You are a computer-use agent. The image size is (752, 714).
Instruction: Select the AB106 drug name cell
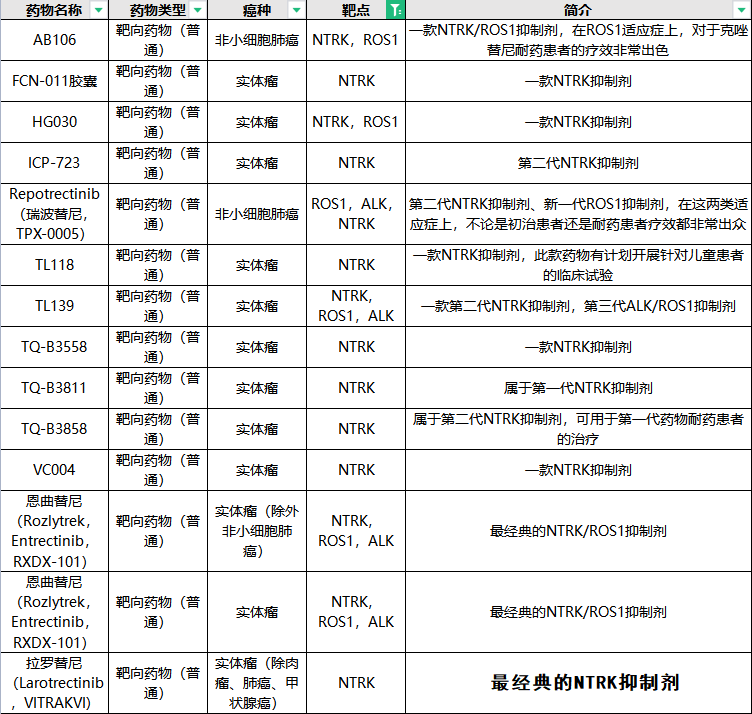pyautogui.click(x=55, y=40)
